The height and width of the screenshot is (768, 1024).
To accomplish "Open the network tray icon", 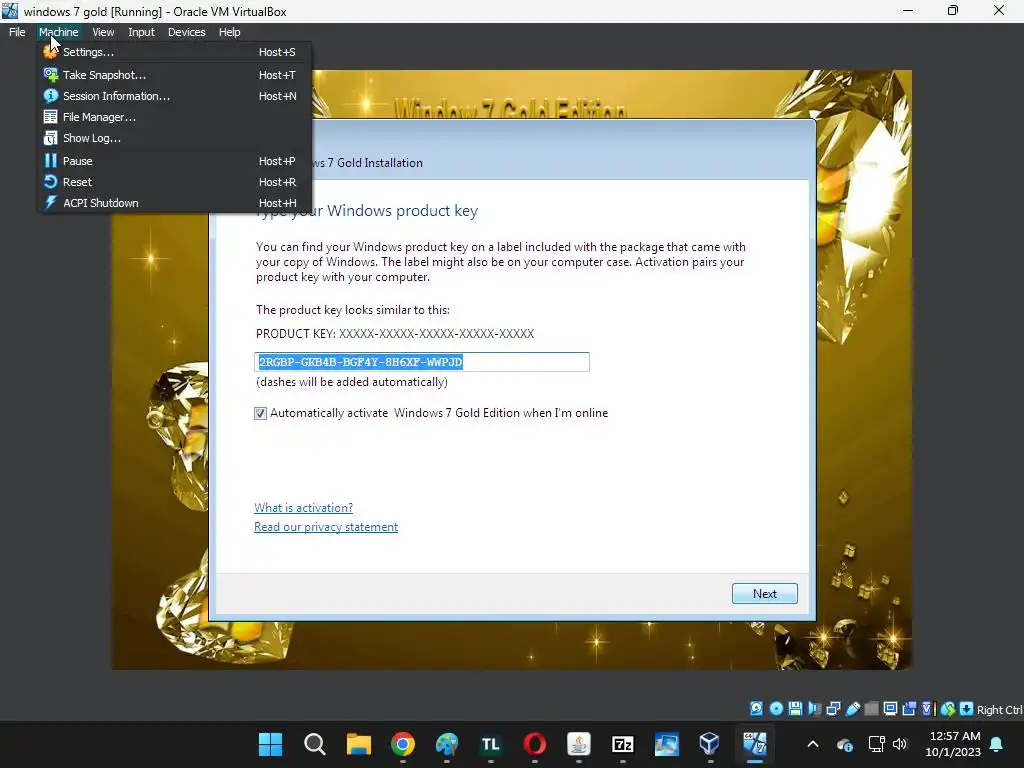I will click(x=876, y=744).
